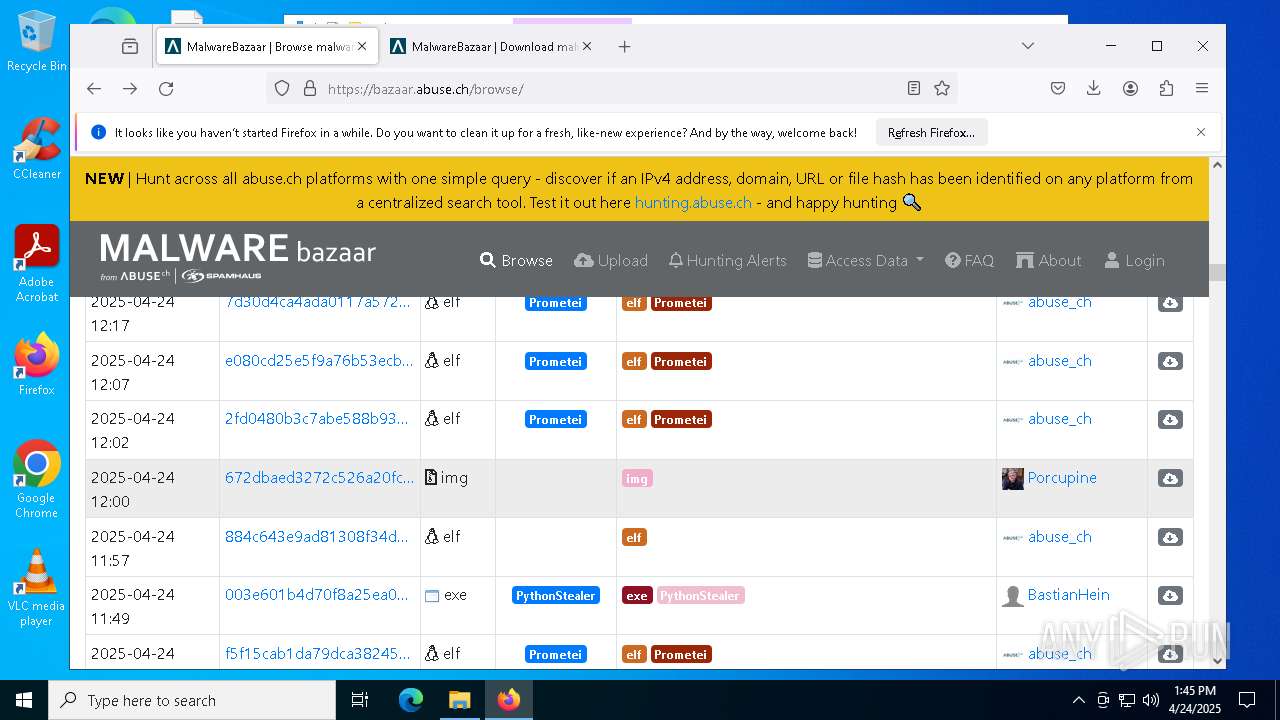
Task: Click exe tag in PythonStealer row
Action: click(x=637, y=595)
